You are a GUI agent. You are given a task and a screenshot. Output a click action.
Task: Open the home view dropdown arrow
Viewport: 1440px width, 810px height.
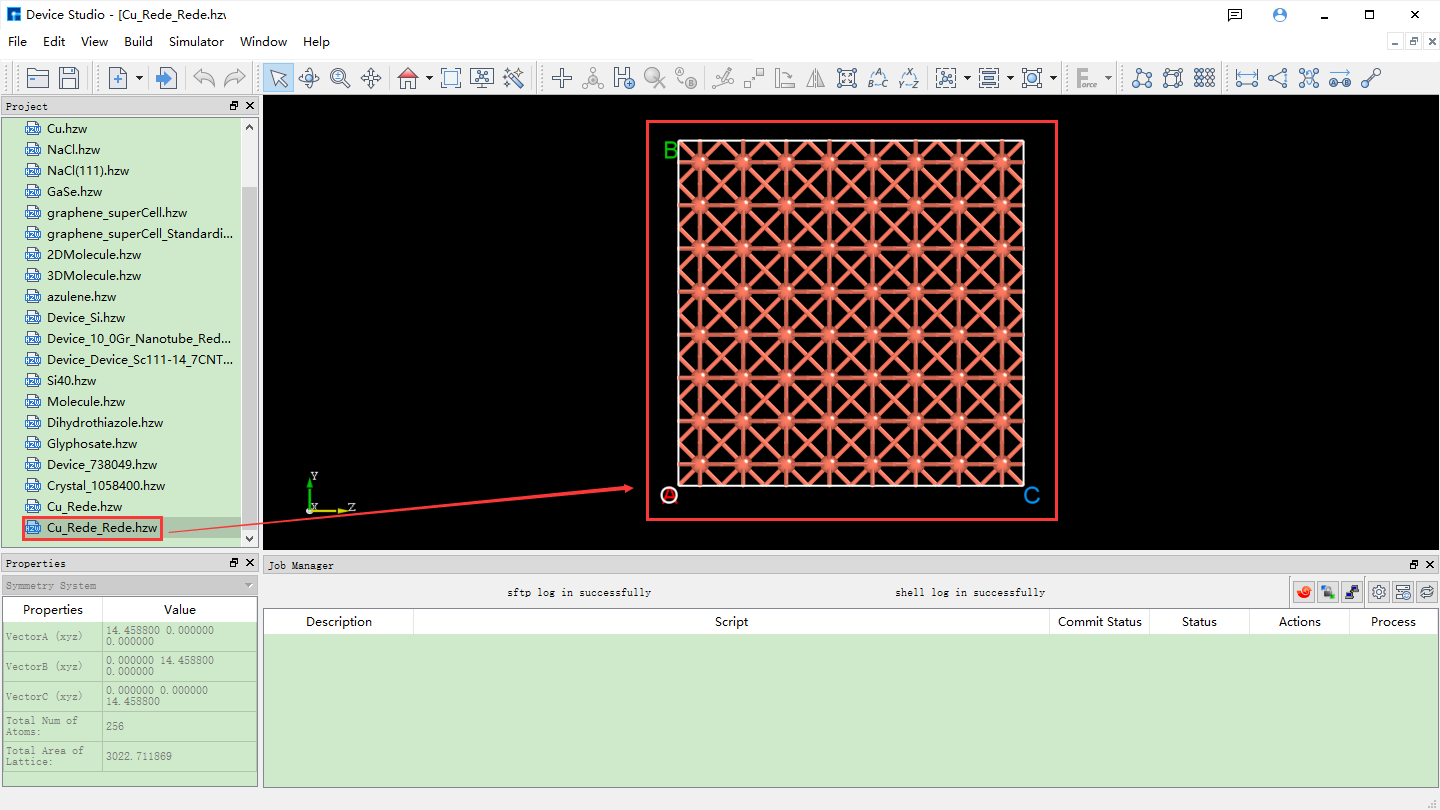click(428, 77)
